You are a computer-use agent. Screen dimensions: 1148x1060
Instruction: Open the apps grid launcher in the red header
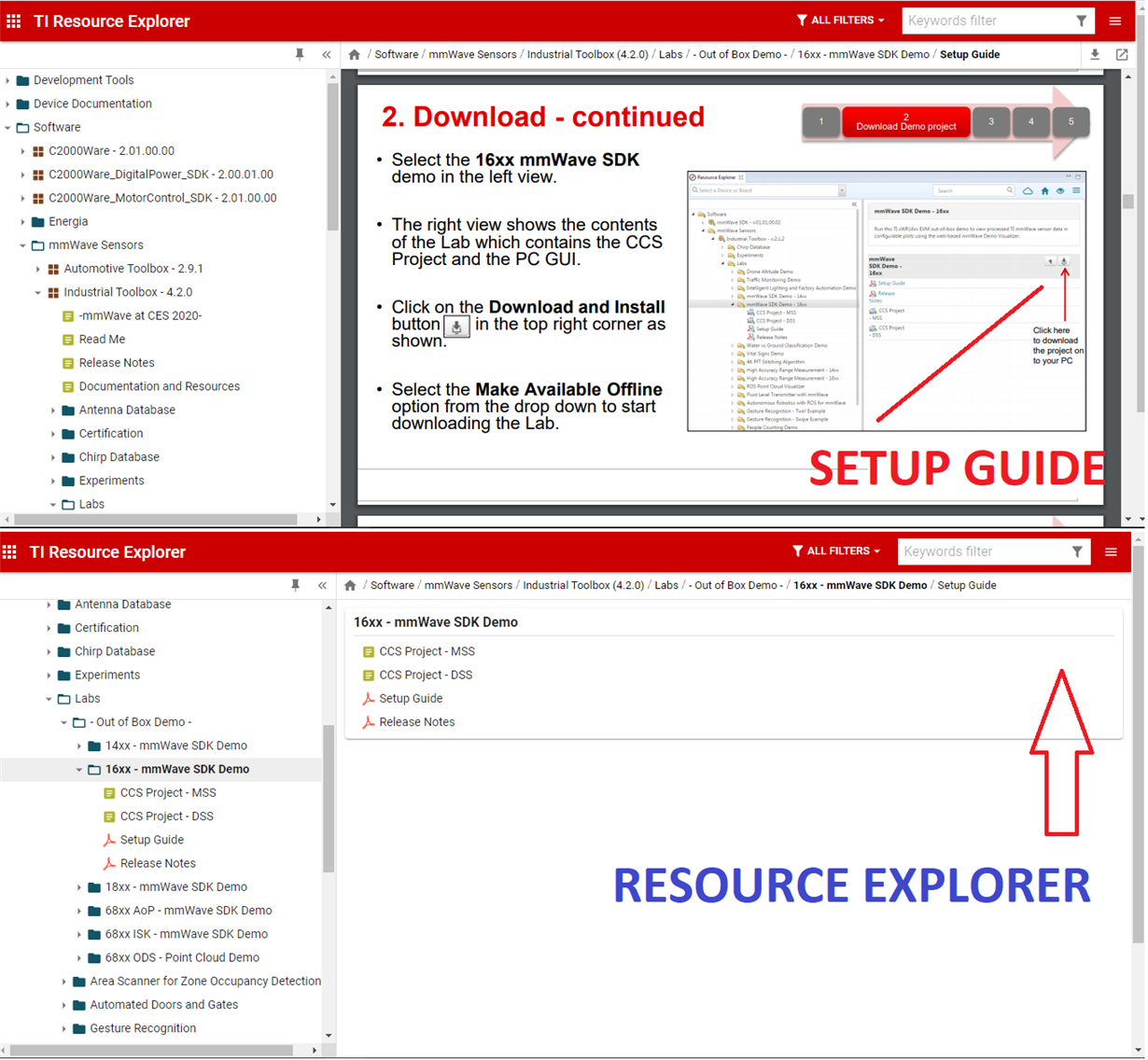13,20
